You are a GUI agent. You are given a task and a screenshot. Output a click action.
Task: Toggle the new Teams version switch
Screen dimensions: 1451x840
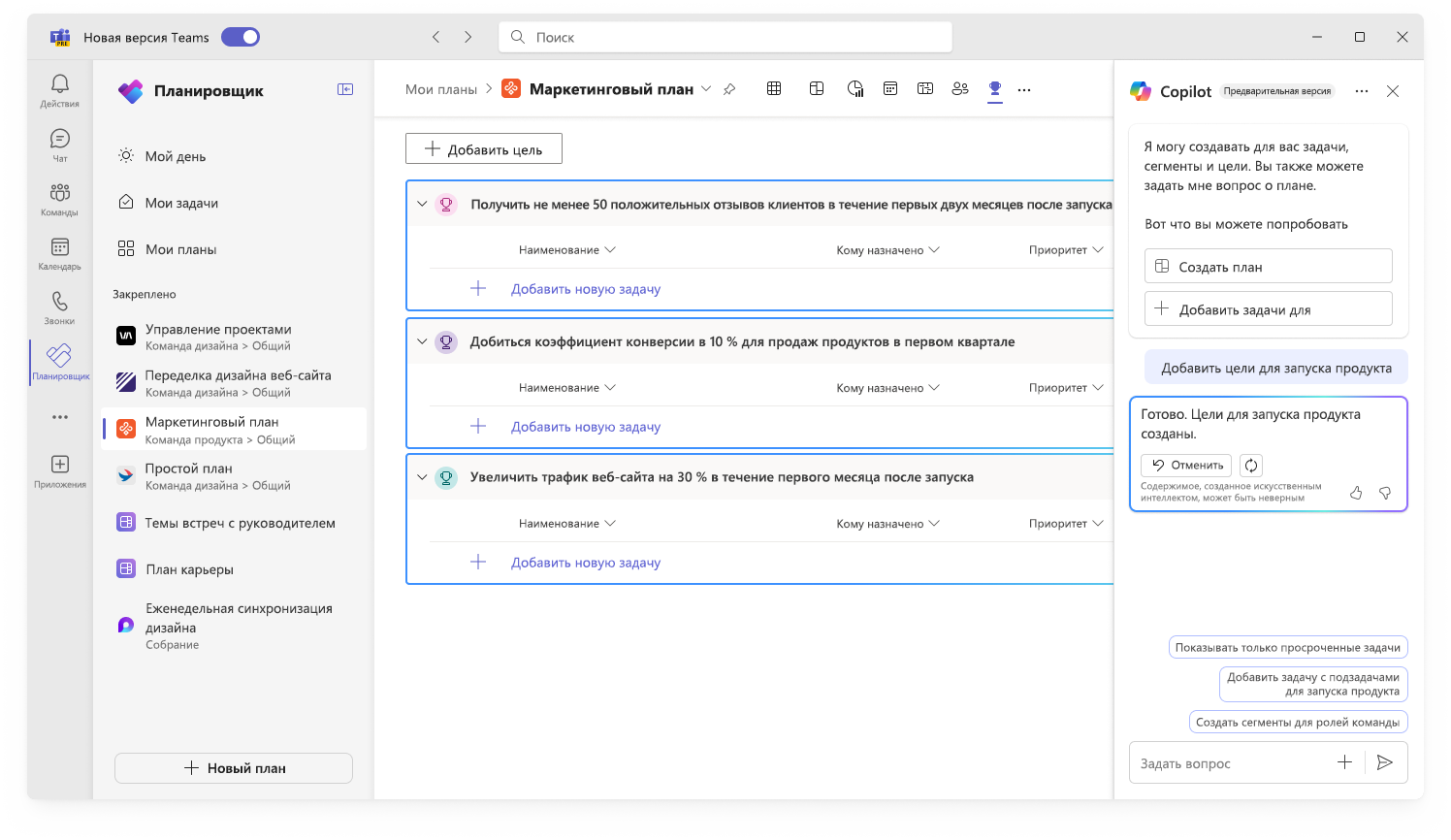pyautogui.click(x=241, y=37)
